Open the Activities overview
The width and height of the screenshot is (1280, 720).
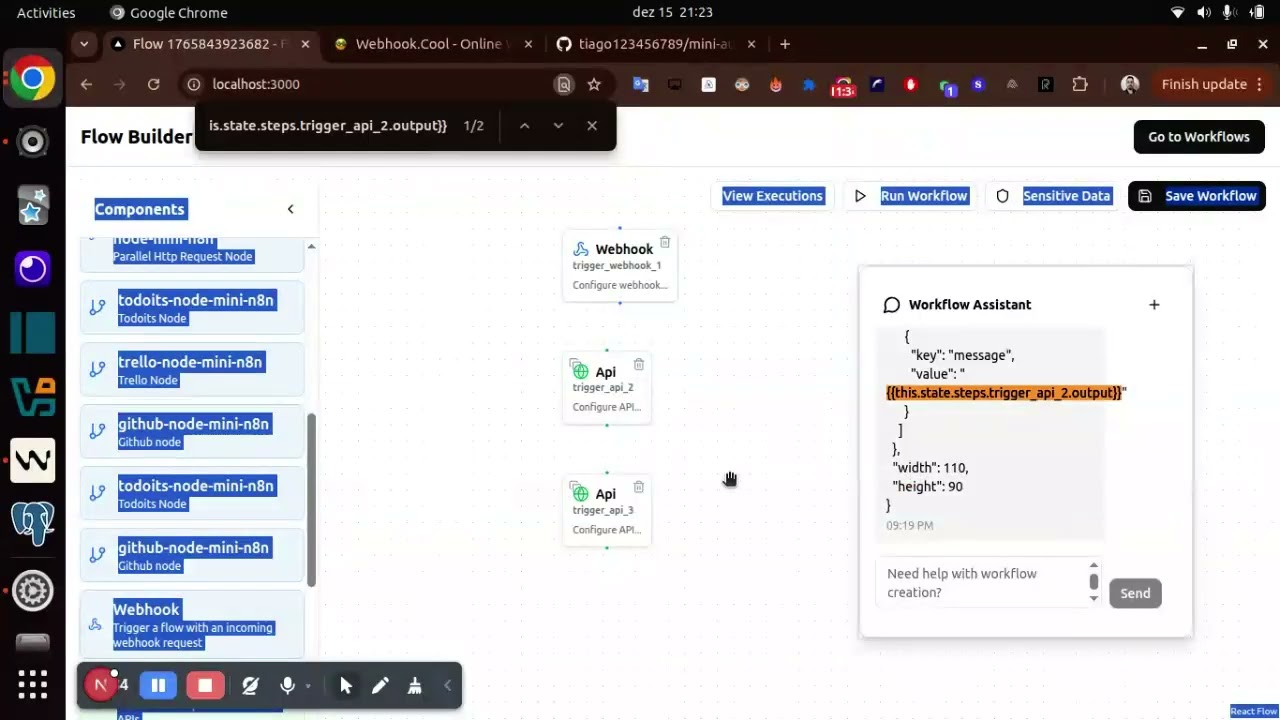coord(46,12)
